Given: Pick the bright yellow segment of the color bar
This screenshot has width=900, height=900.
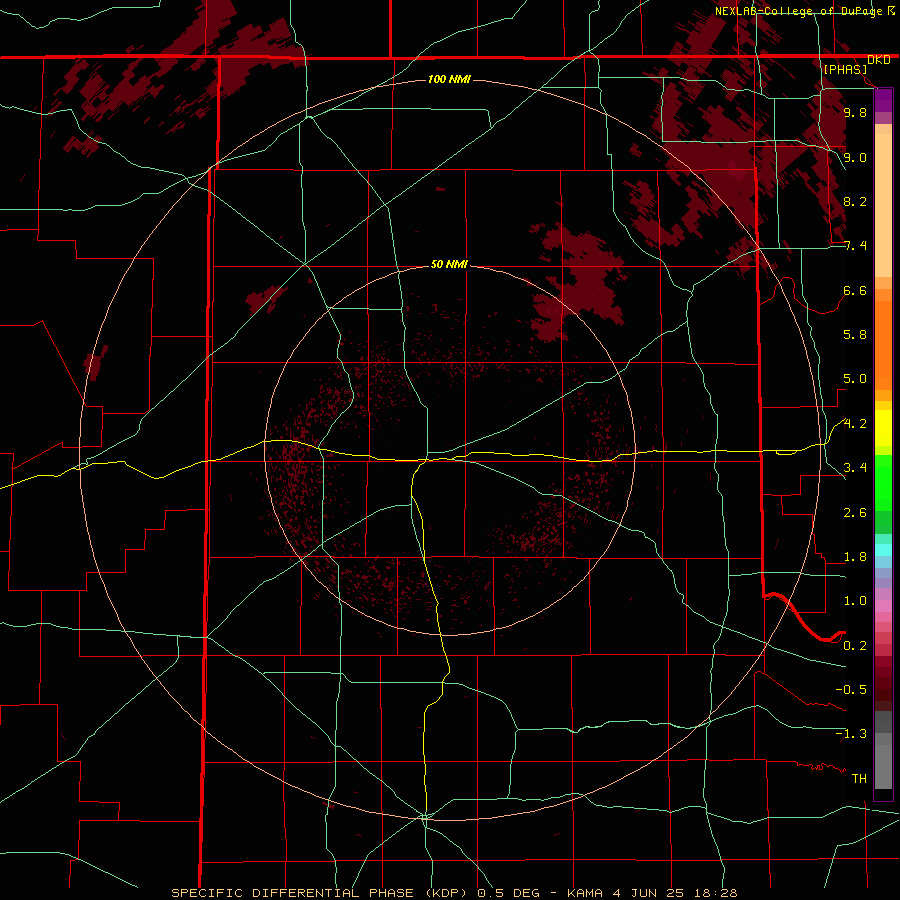Looking at the screenshot, I should (x=883, y=428).
